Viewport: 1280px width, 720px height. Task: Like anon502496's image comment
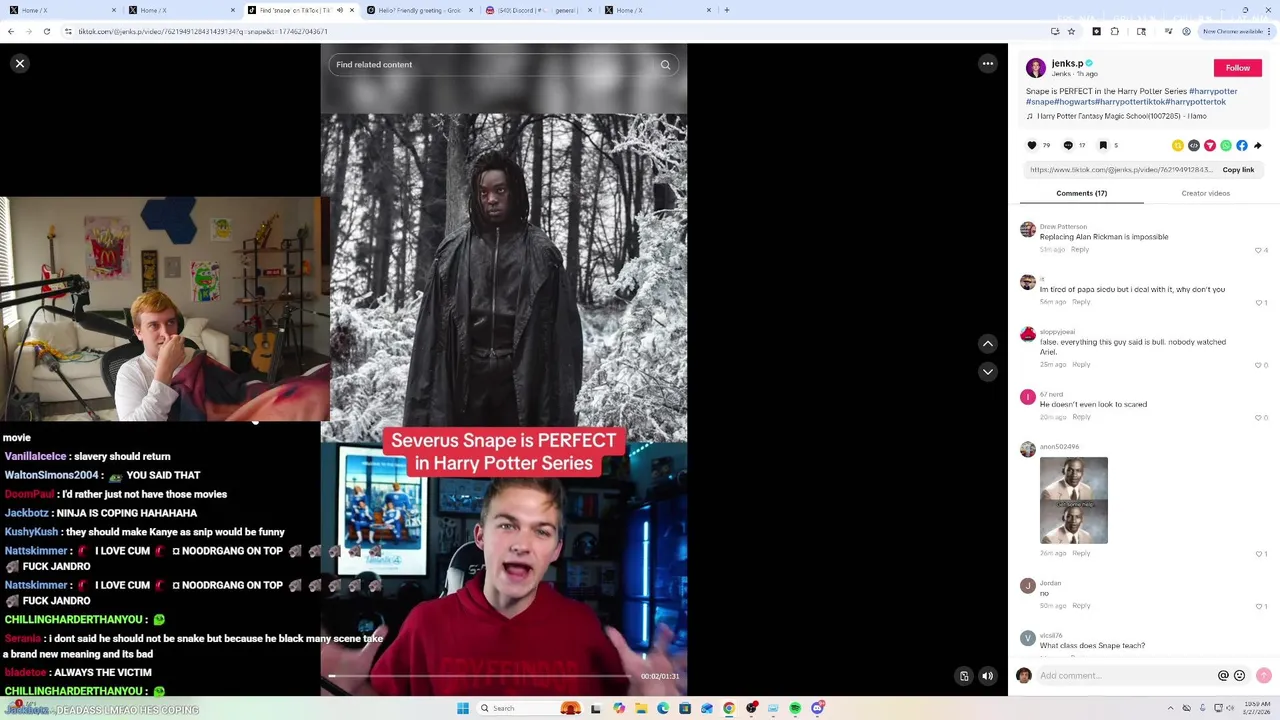click(1258, 553)
